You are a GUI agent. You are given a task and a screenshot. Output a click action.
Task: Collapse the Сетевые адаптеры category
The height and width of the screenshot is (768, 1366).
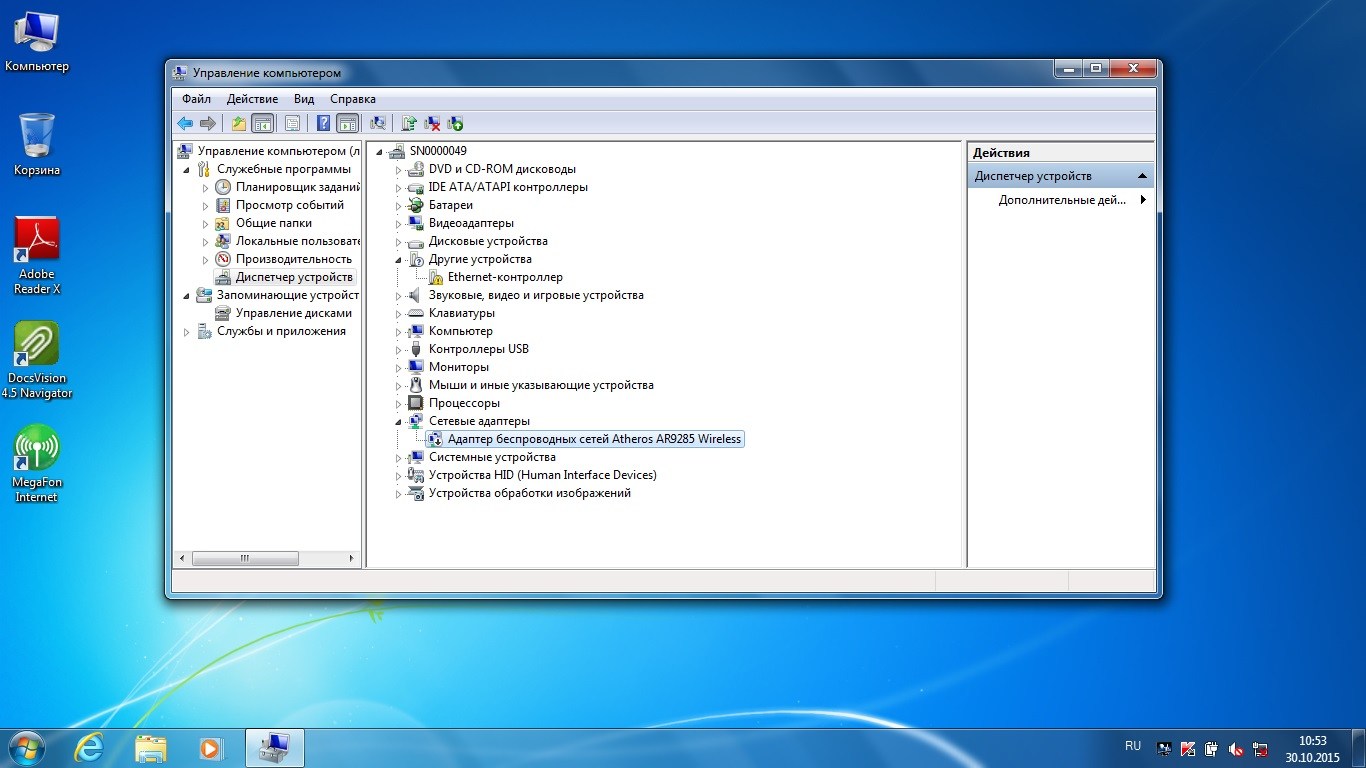[x=398, y=422]
